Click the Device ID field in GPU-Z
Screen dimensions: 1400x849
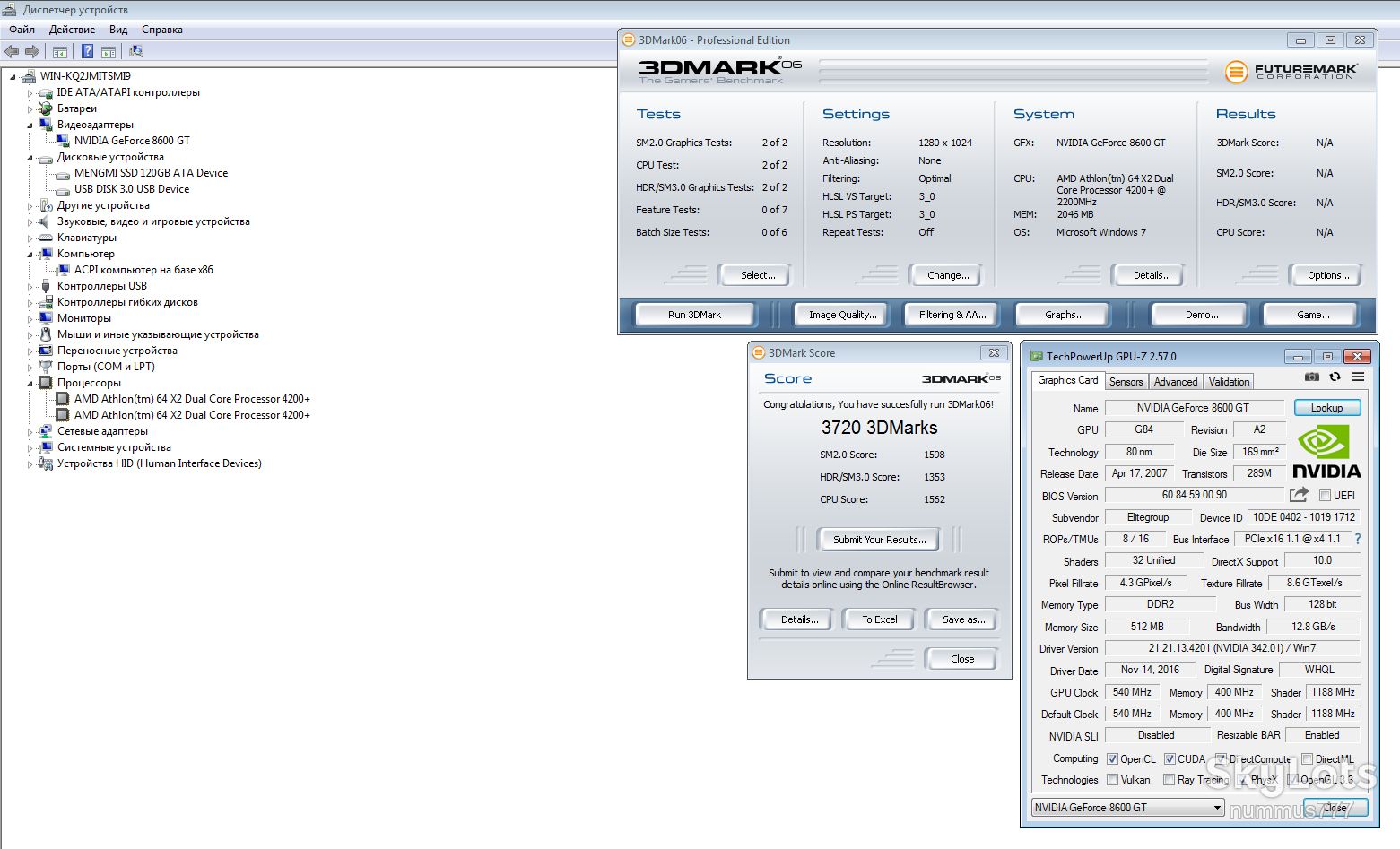coord(1304,517)
